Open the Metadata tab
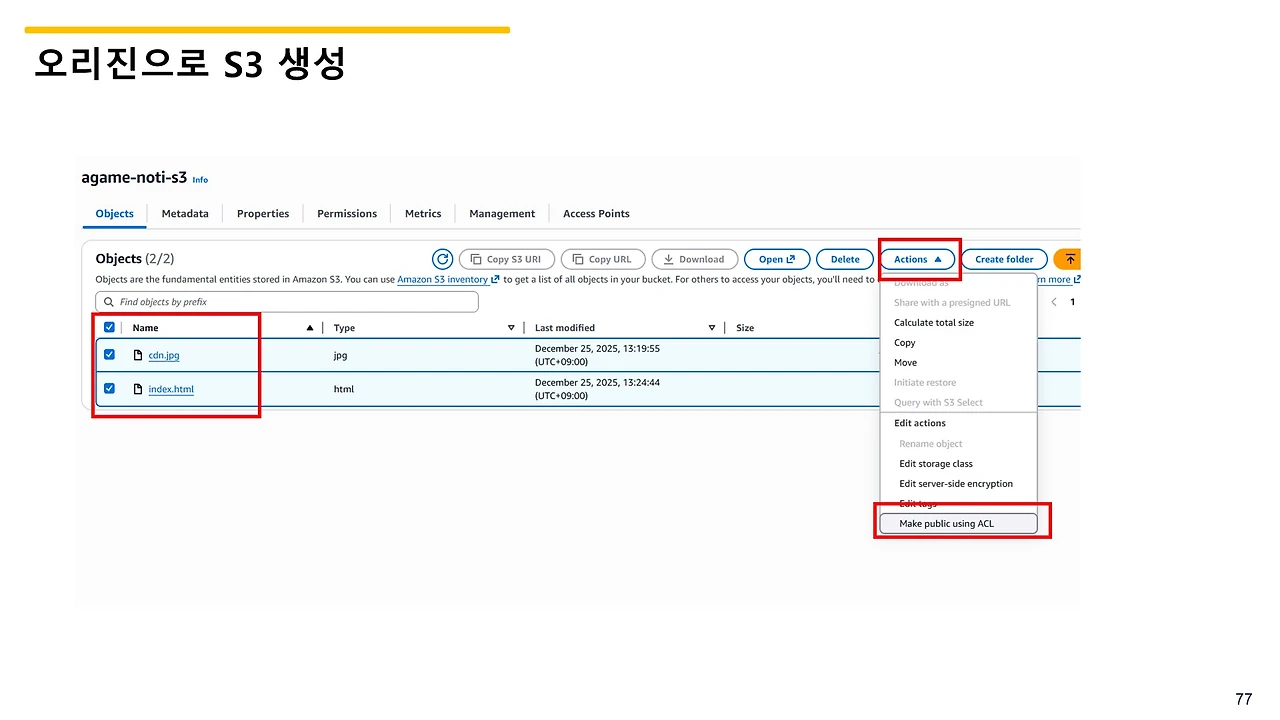The width and height of the screenshot is (1280, 720). 185,213
